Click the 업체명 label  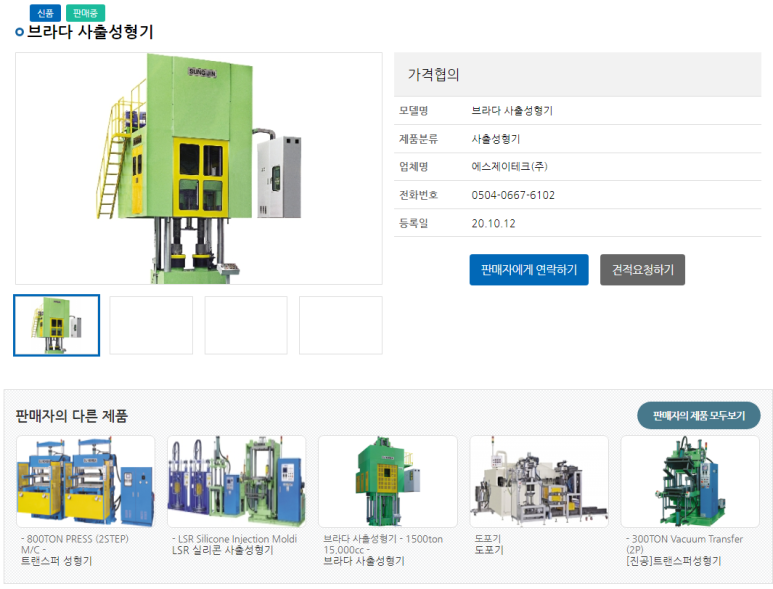click(413, 167)
